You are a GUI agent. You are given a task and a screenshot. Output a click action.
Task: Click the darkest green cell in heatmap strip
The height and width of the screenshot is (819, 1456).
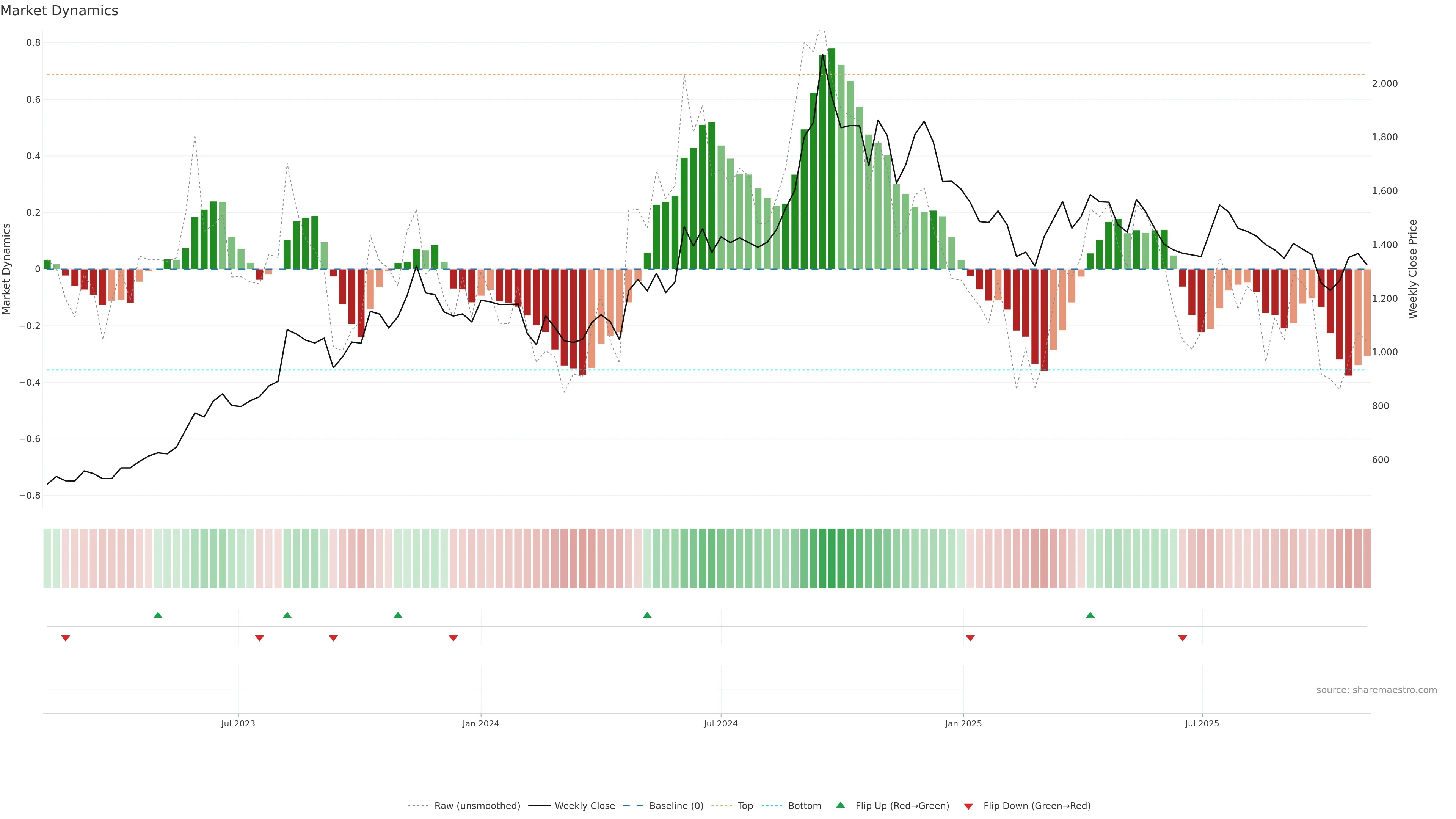pos(832,558)
